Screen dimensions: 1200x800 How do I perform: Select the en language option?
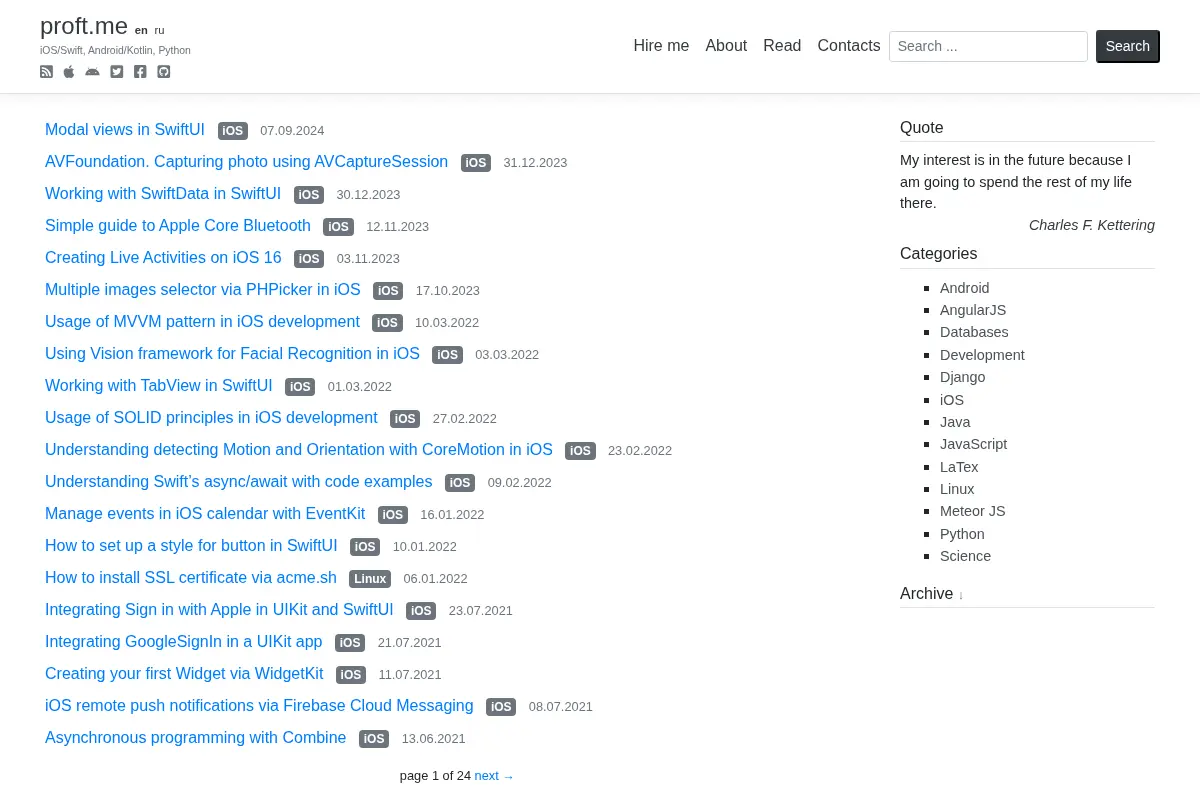click(141, 30)
